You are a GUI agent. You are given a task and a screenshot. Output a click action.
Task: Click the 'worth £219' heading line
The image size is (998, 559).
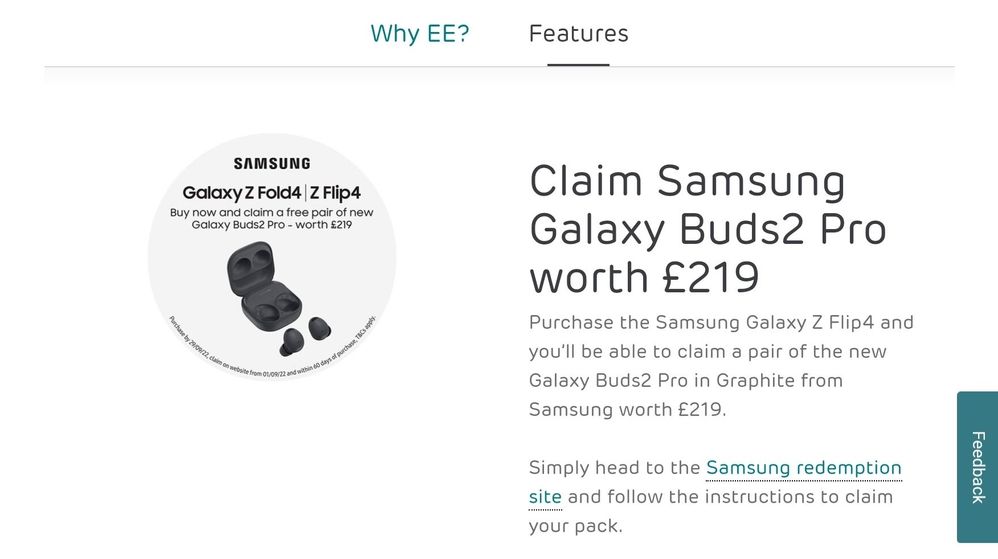(x=644, y=277)
